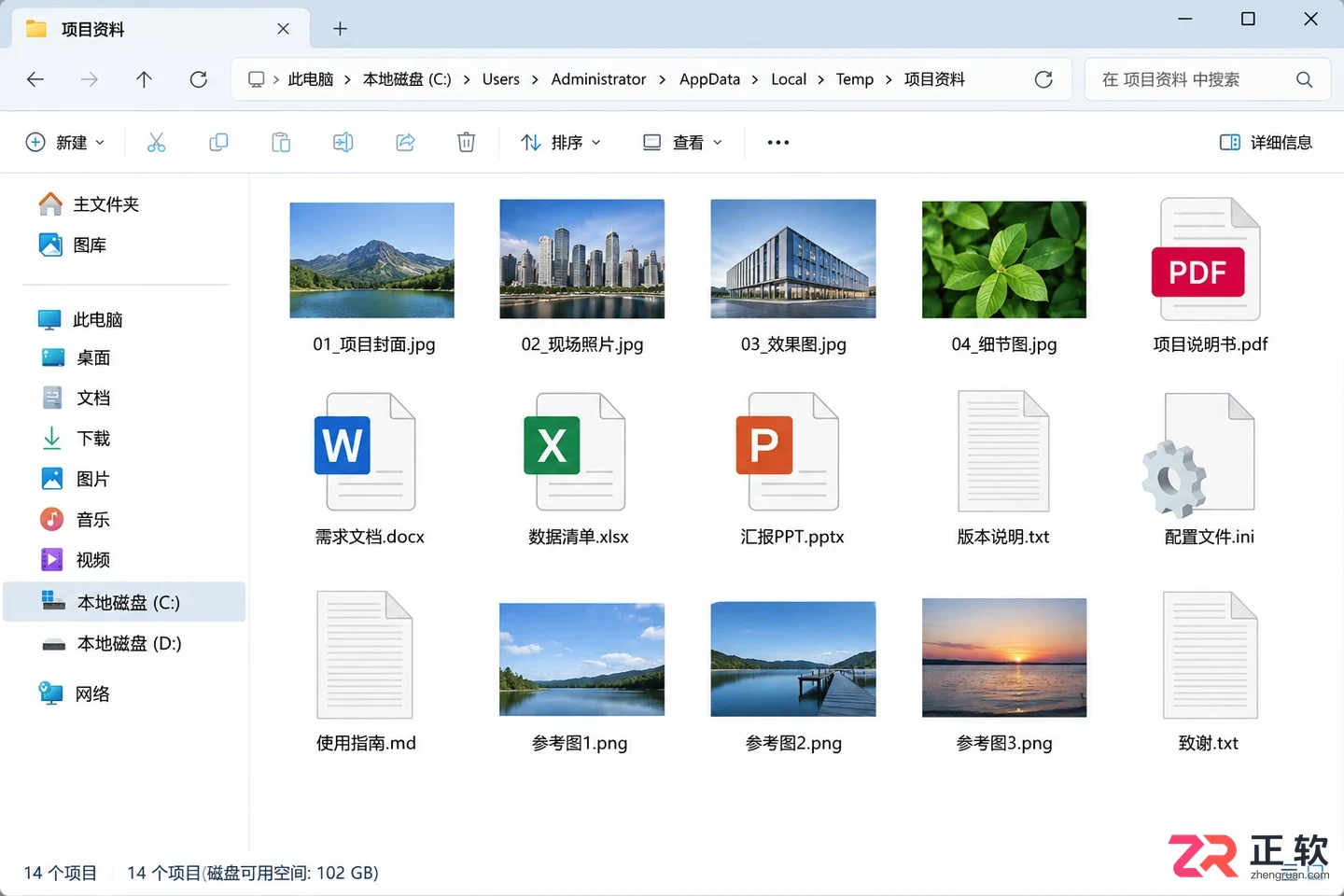The image size is (1344, 896).
Task: Select the 03_效果图.jpg thumbnail
Action: tap(793, 259)
